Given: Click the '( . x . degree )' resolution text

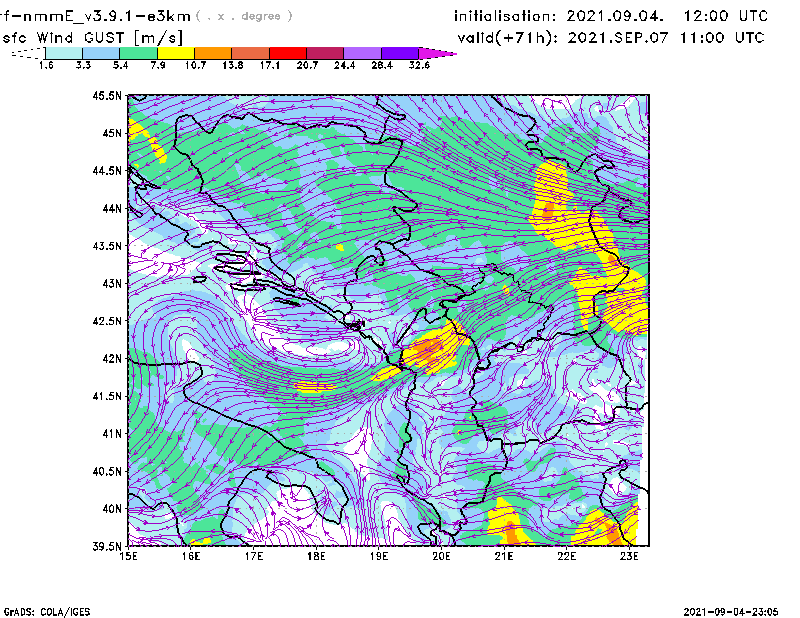Looking at the screenshot, I should [x=244, y=16].
